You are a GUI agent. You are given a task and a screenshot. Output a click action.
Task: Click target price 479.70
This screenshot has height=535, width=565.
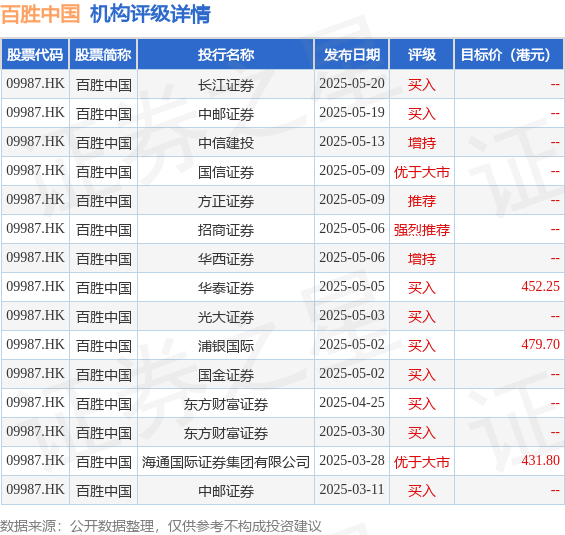(540, 344)
